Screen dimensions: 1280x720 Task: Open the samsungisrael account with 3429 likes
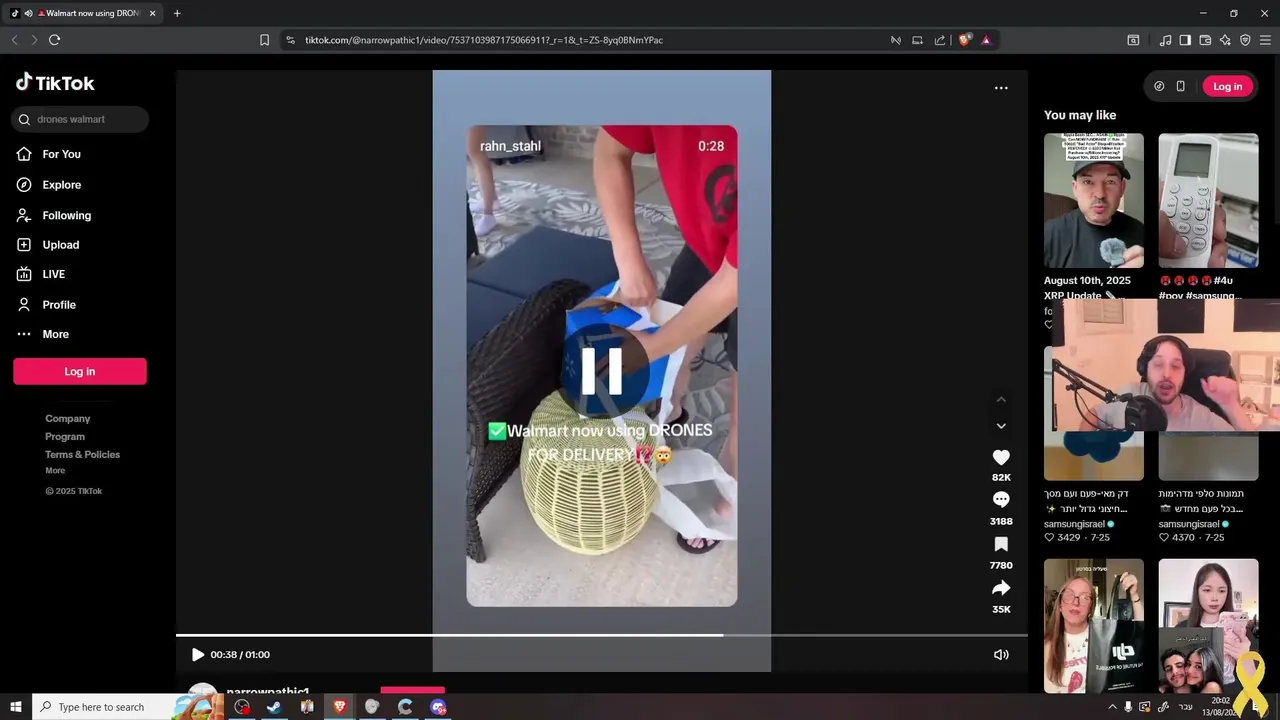[1078, 524]
